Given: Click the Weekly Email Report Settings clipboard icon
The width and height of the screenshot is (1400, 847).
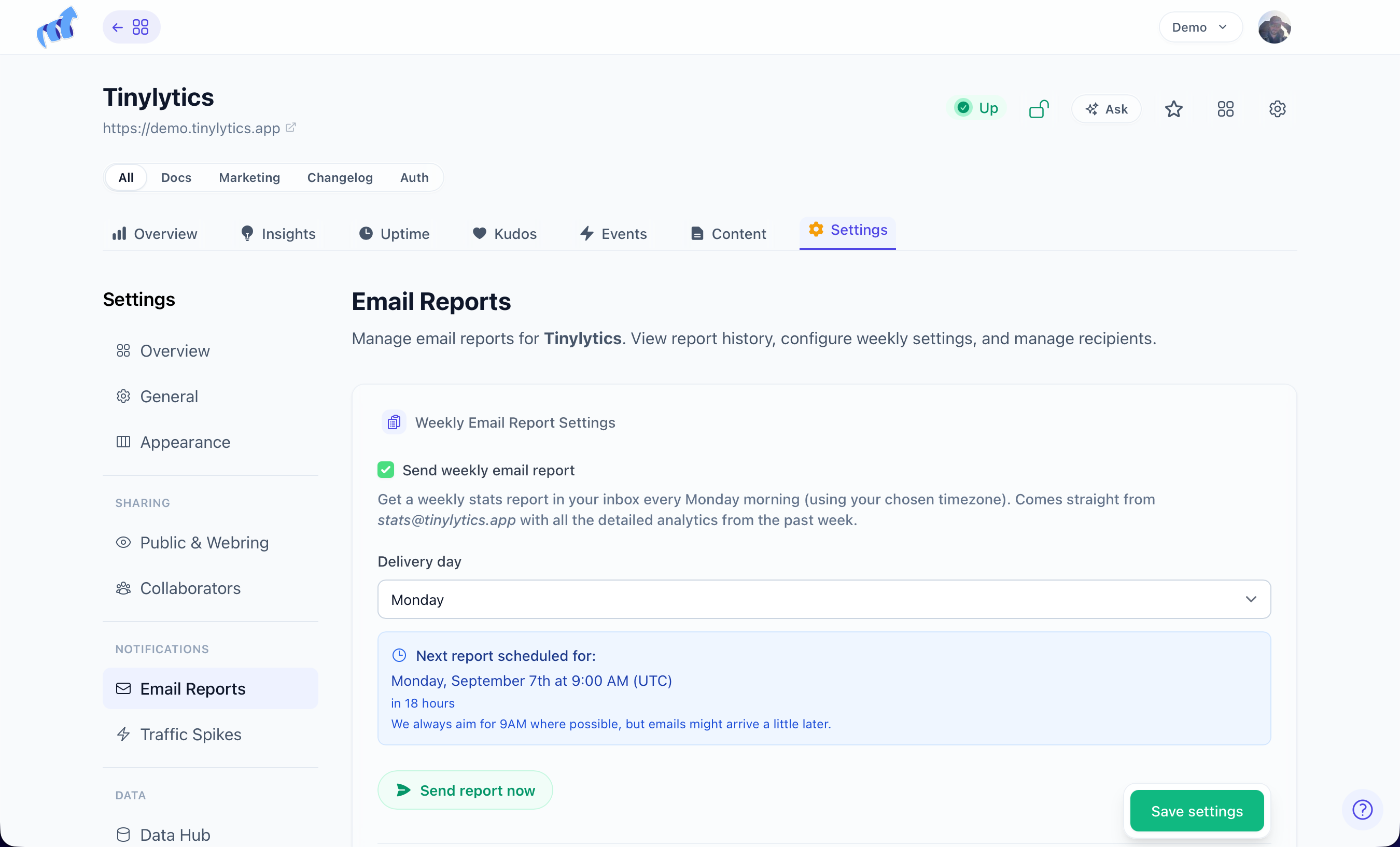Looking at the screenshot, I should (394, 422).
